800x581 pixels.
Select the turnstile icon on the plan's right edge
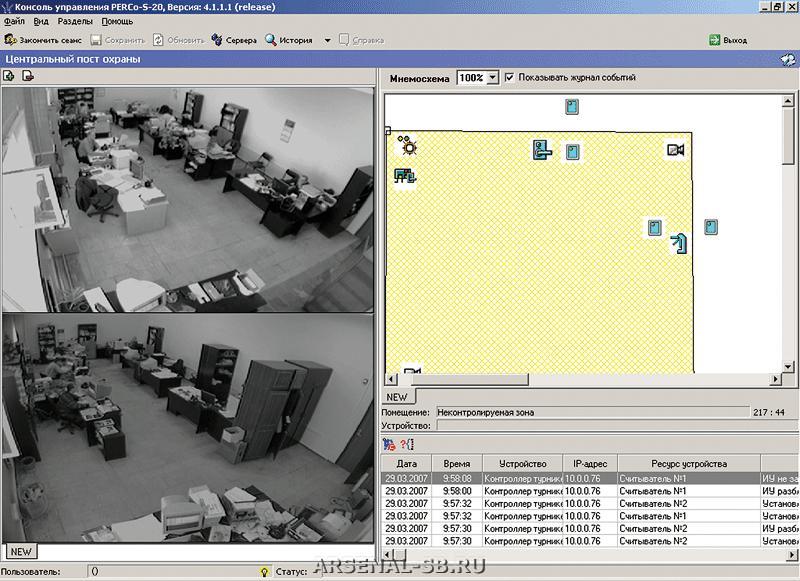point(680,241)
